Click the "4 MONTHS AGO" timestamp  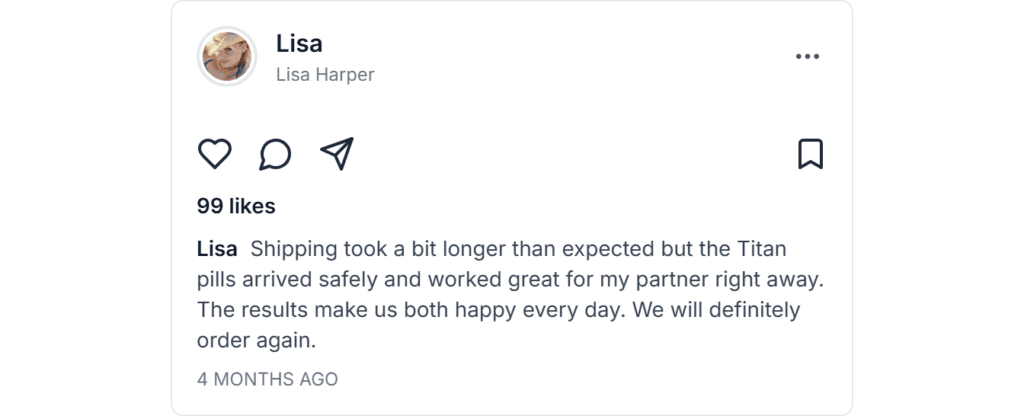(x=267, y=379)
